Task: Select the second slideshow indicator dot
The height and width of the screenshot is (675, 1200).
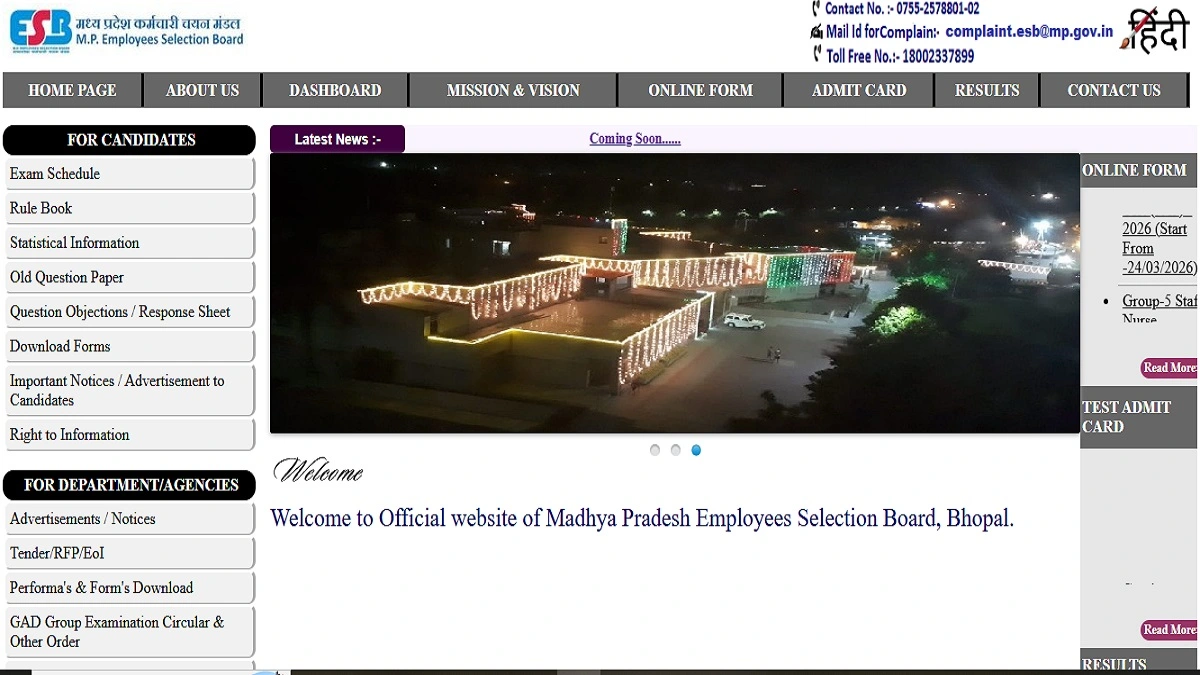Action: [676, 450]
